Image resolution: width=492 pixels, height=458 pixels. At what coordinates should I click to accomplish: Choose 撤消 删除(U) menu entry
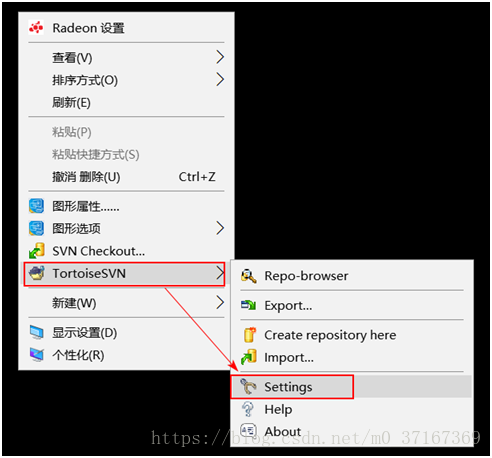126,177
